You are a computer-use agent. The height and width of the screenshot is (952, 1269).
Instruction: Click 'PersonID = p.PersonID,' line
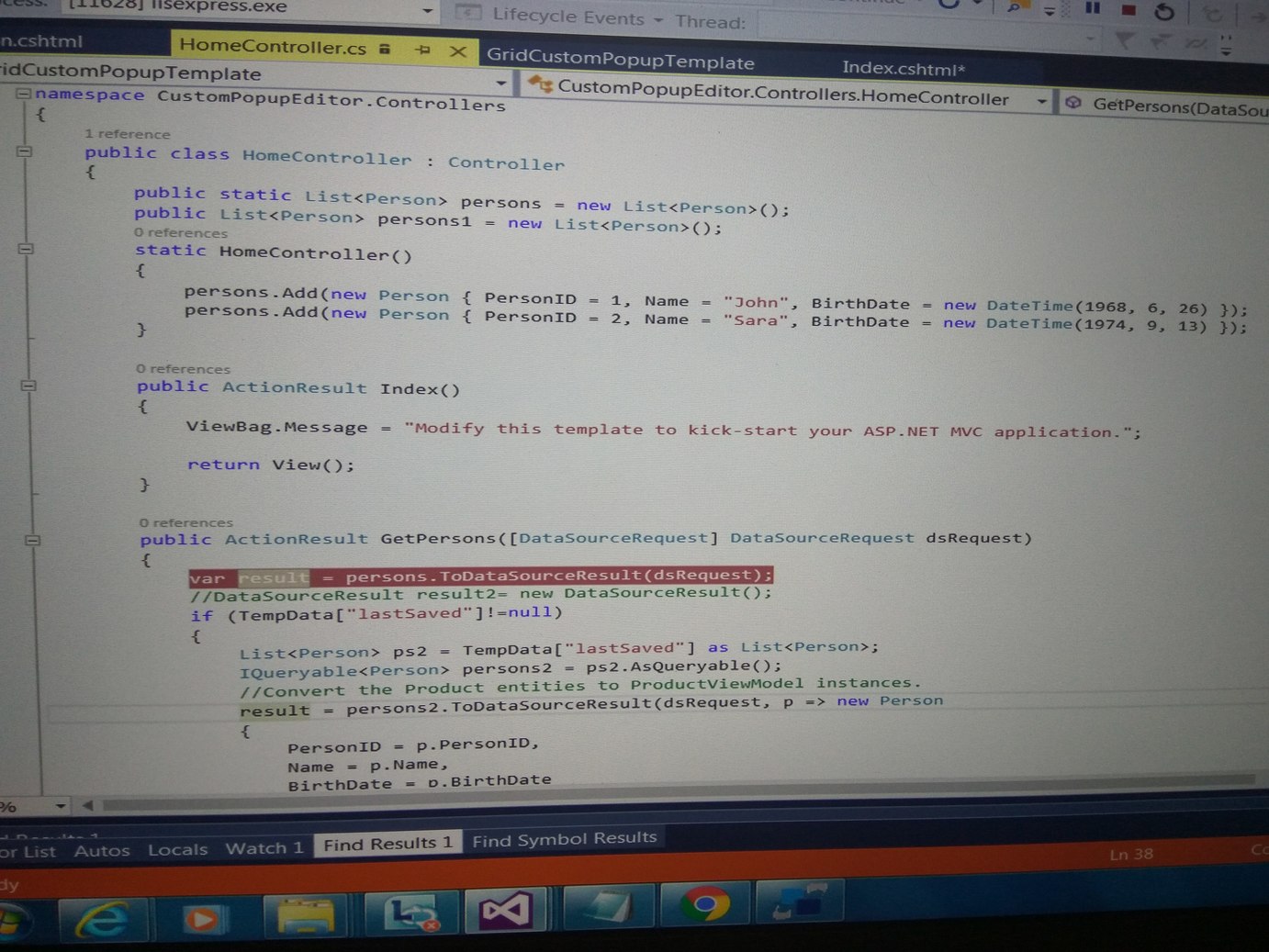[413, 745]
